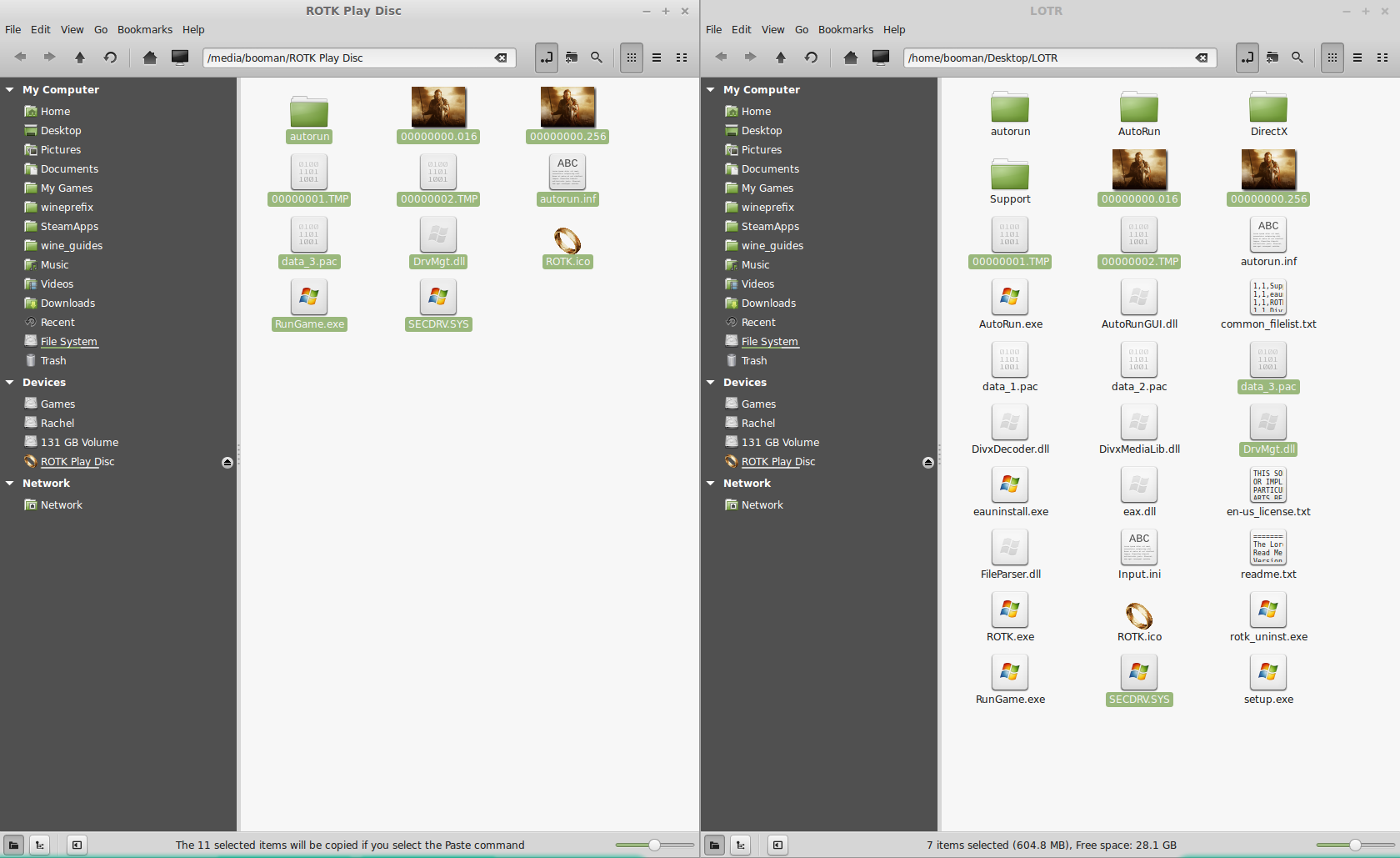Open Edit menu in LOTR window
Viewport: 1400px width, 858px height.
coord(742,29)
